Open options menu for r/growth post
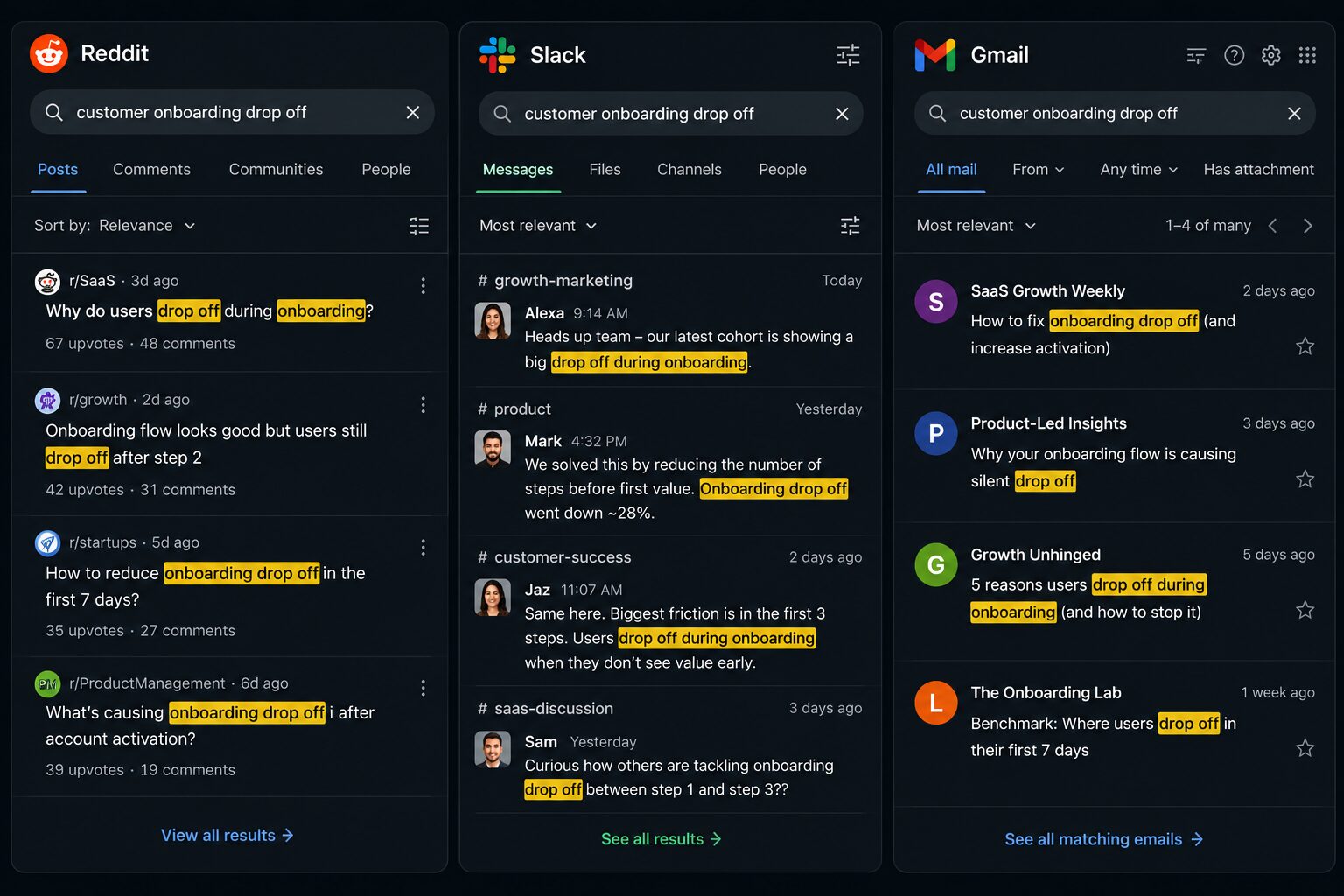The width and height of the screenshot is (1344, 896). click(x=423, y=404)
